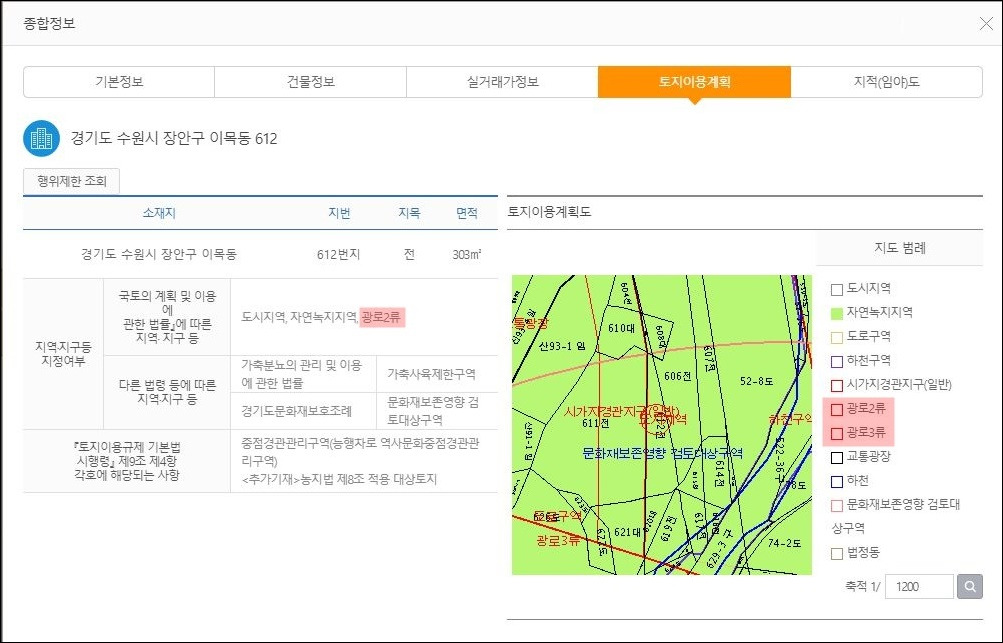Click the highlighted 광로2류 text in table
Screen dimensions: 1003x643
[x=382, y=317]
